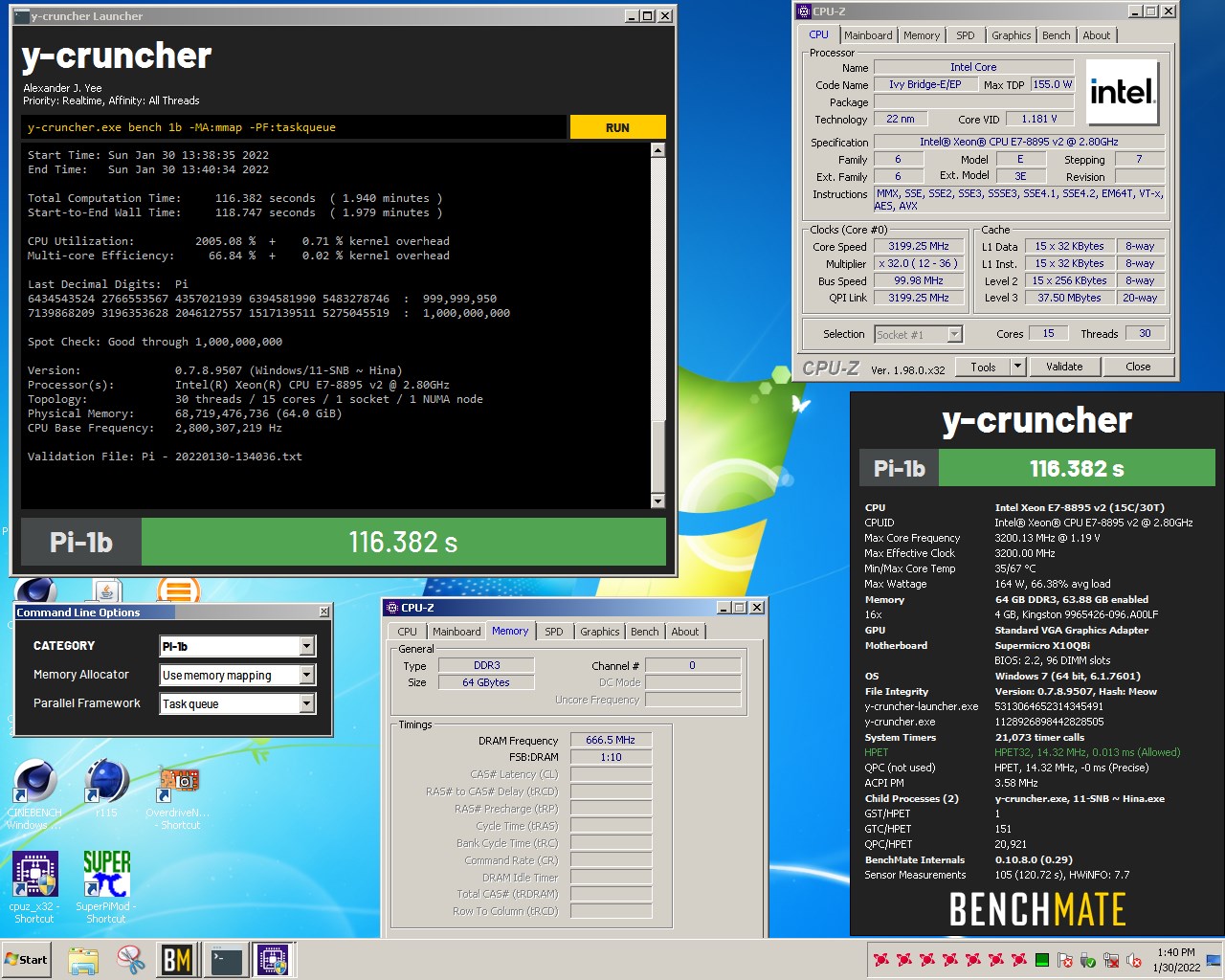Image resolution: width=1225 pixels, height=980 pixels.
Task: Click the Show Desktop icon beside the clock
Action: [1213, 960]
